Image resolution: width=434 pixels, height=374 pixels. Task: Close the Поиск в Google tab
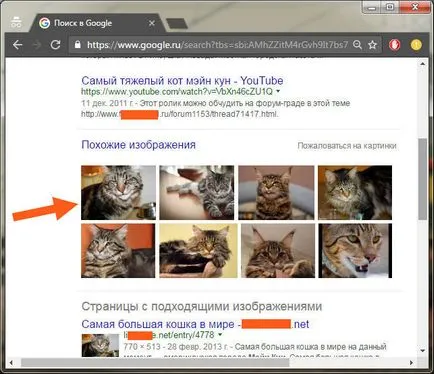(152, 23)
